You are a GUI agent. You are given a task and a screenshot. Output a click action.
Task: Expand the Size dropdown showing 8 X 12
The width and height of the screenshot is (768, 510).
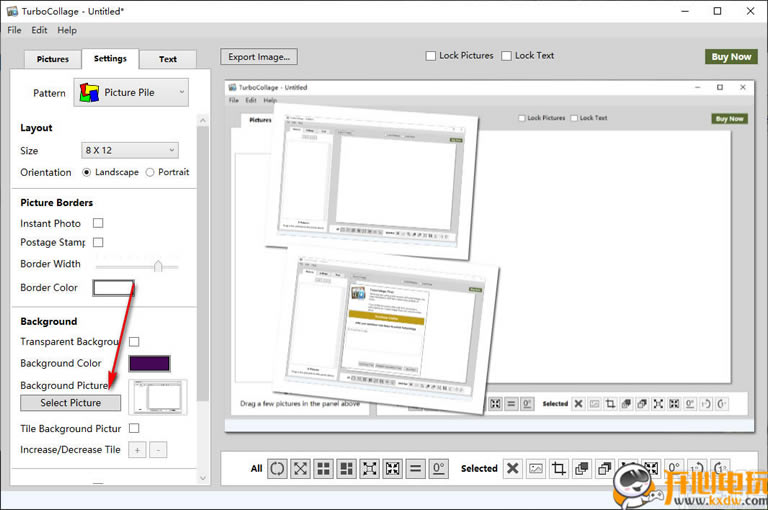coord(129,150)
